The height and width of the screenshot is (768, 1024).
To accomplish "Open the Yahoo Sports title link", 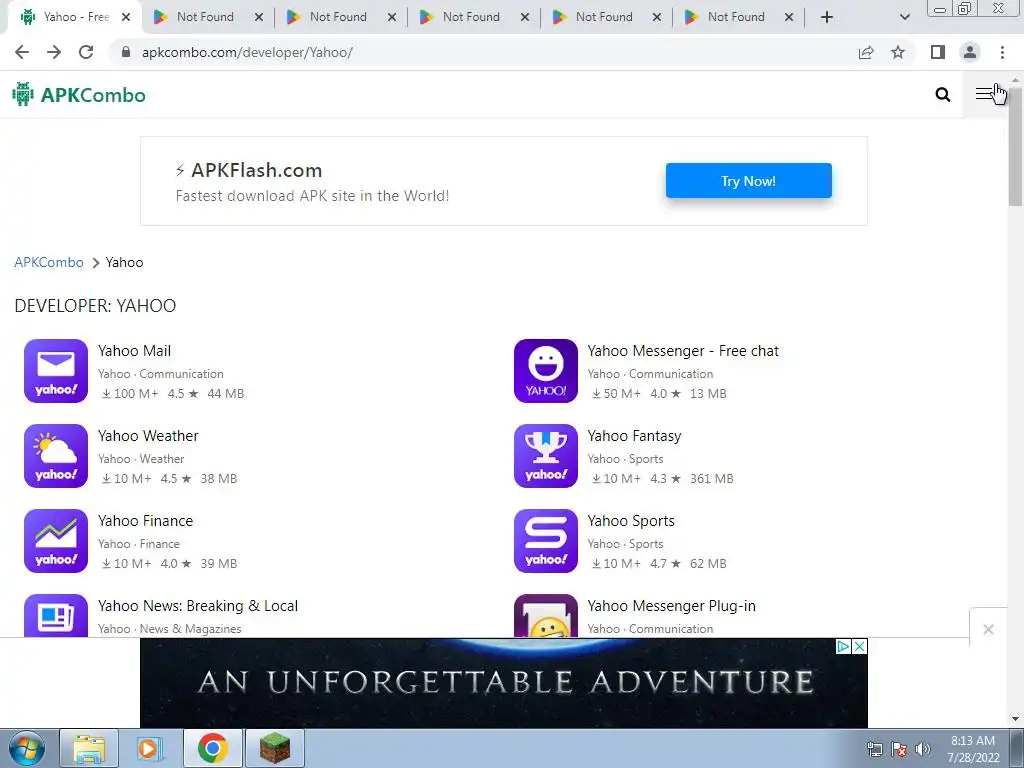I will click(x=631, y=520).
